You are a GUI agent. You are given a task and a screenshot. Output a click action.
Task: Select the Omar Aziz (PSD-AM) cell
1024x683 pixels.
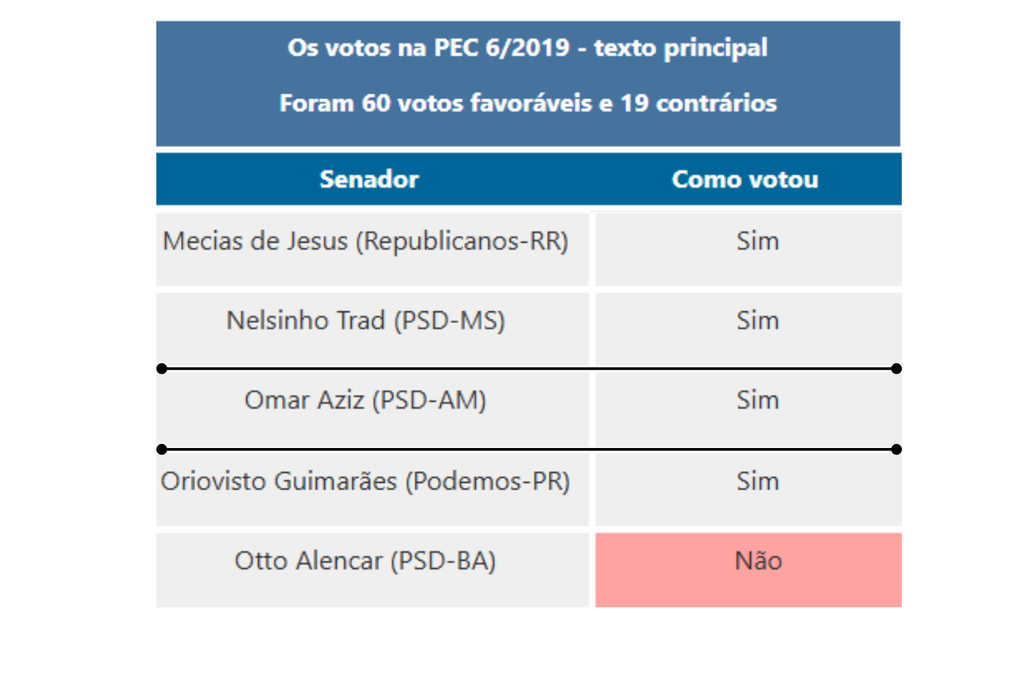point(372,409)
